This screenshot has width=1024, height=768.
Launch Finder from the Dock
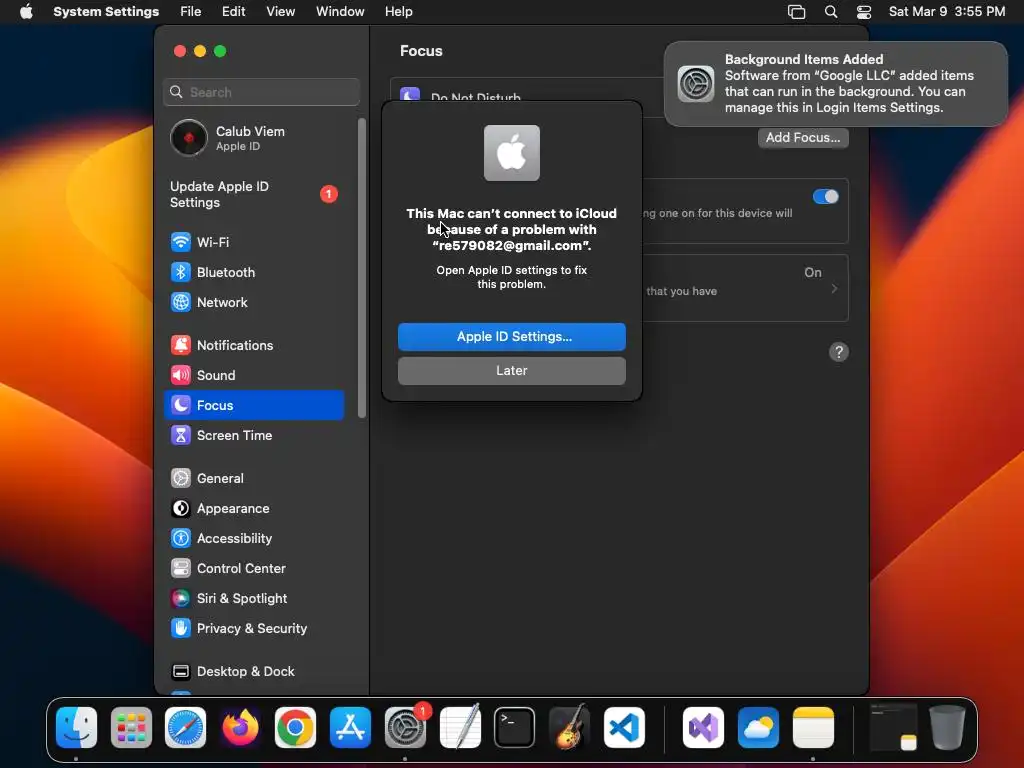(x=76, y=728)
